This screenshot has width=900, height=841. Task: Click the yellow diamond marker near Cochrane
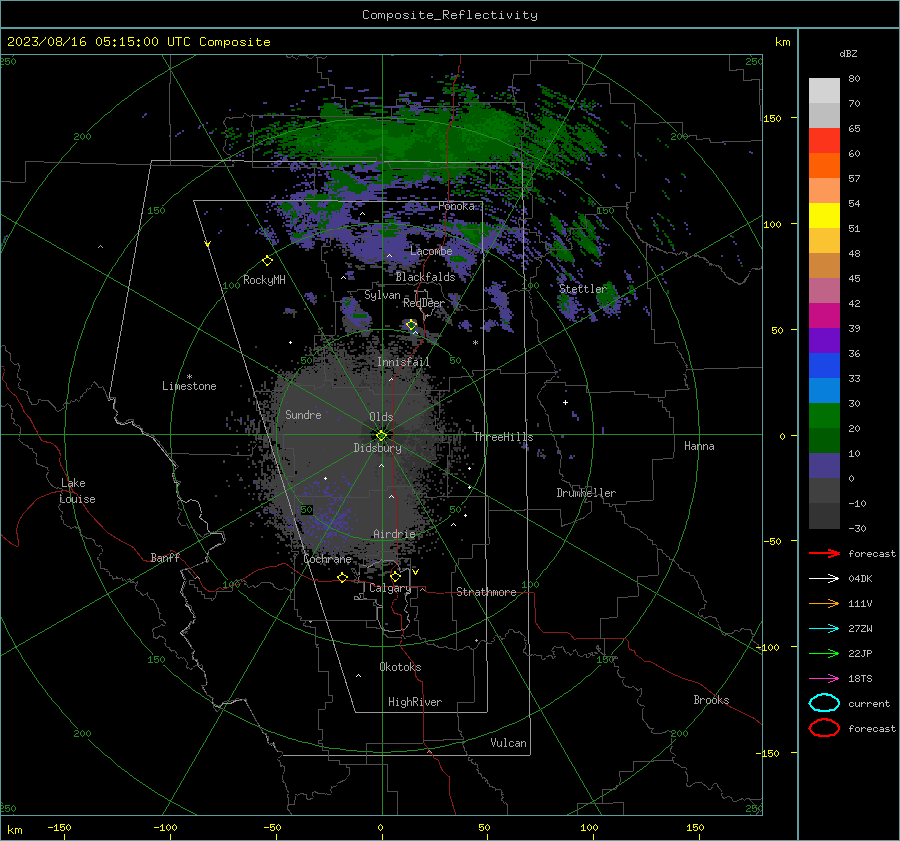342,578
